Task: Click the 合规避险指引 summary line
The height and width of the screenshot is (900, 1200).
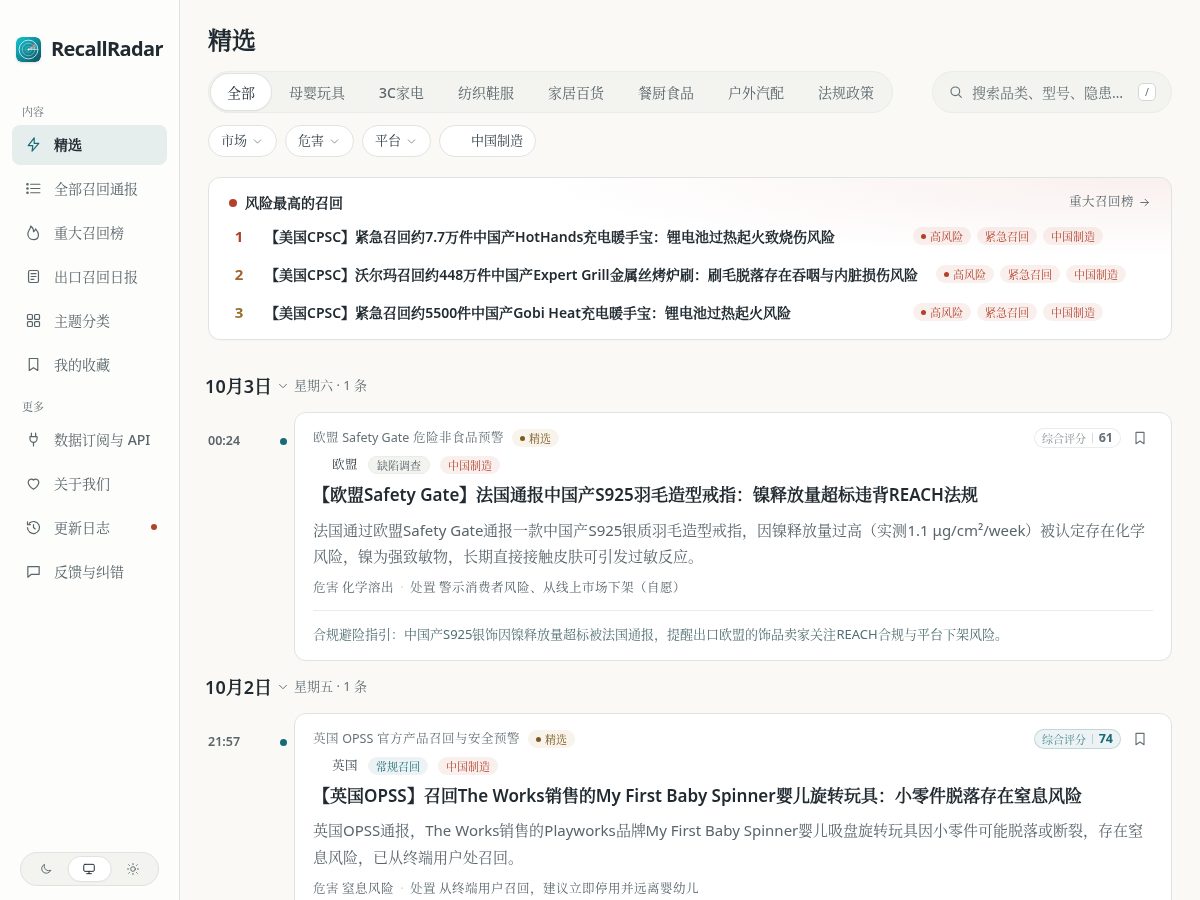Action: click(x=659, y=635)
